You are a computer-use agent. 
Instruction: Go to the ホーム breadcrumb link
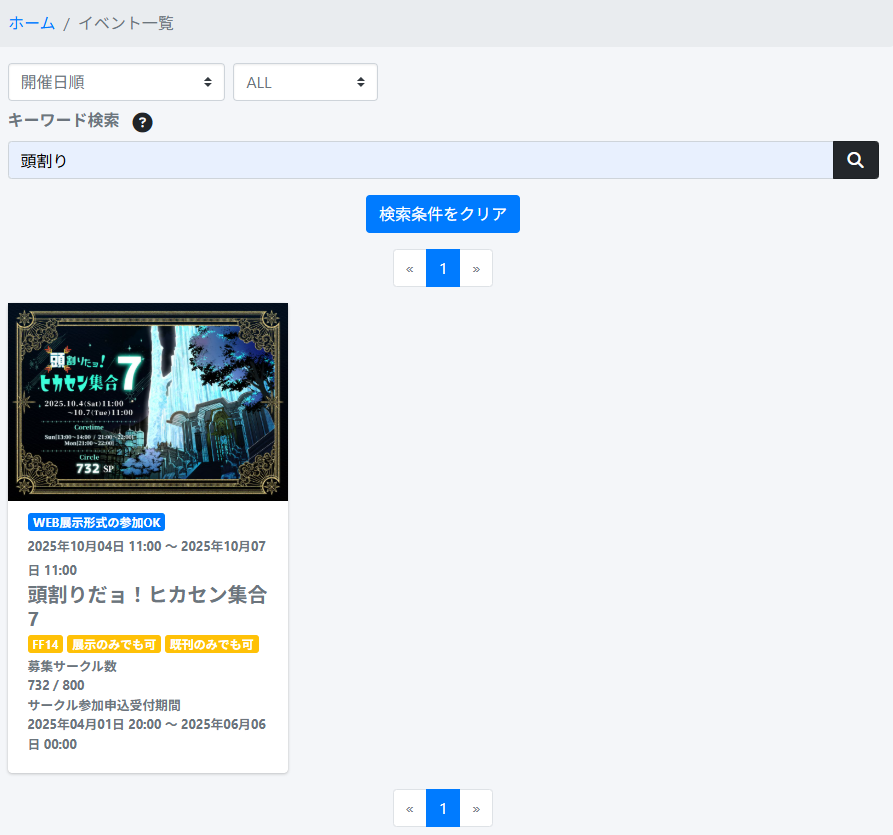32,23
